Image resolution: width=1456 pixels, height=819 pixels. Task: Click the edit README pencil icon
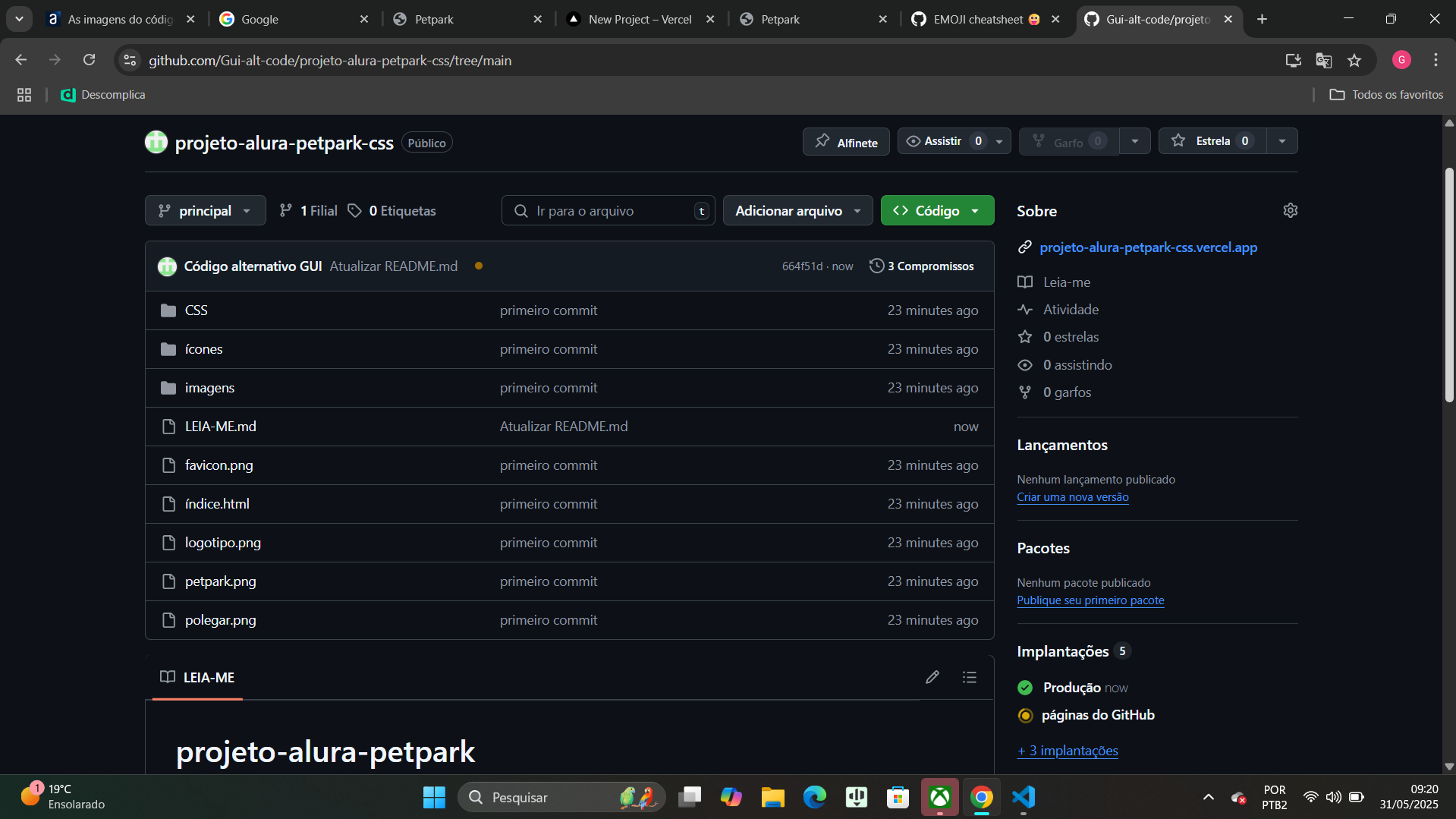(x=932, y=677)
